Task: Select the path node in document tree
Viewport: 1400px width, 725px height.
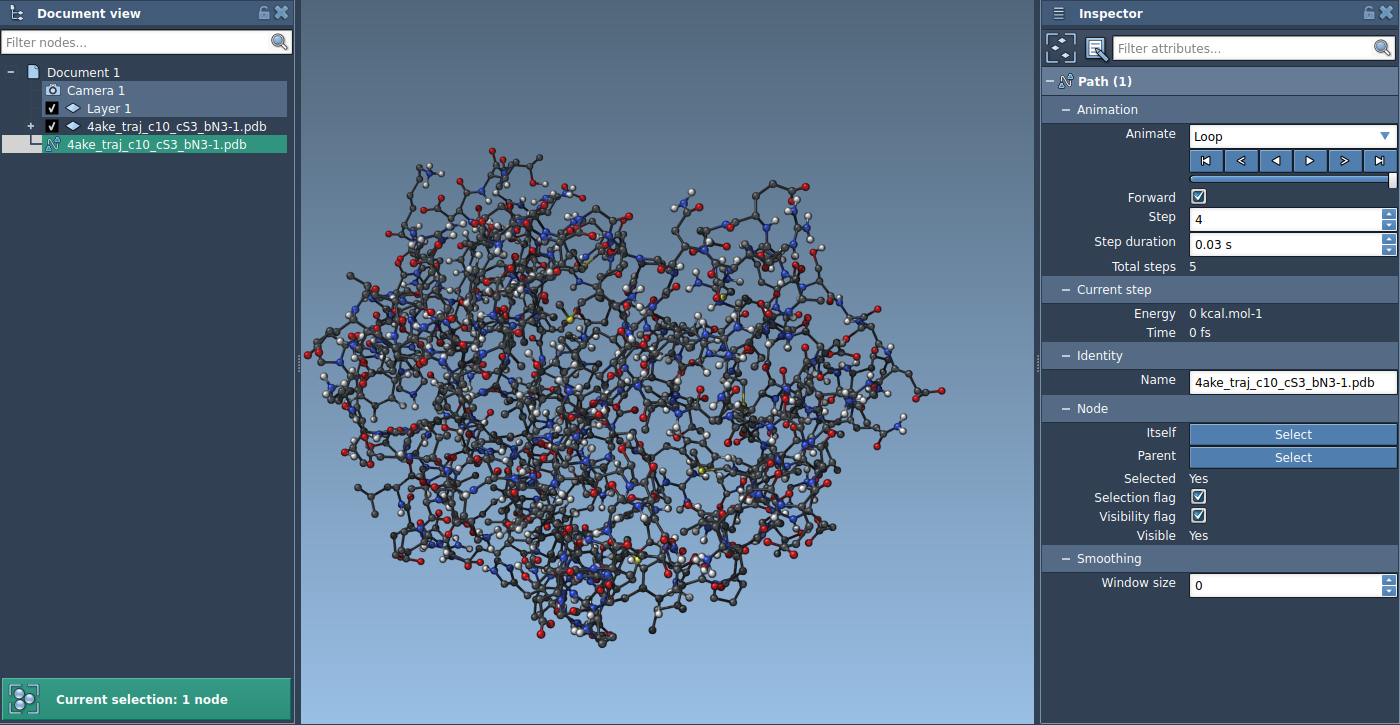Action: click(156, 144)
